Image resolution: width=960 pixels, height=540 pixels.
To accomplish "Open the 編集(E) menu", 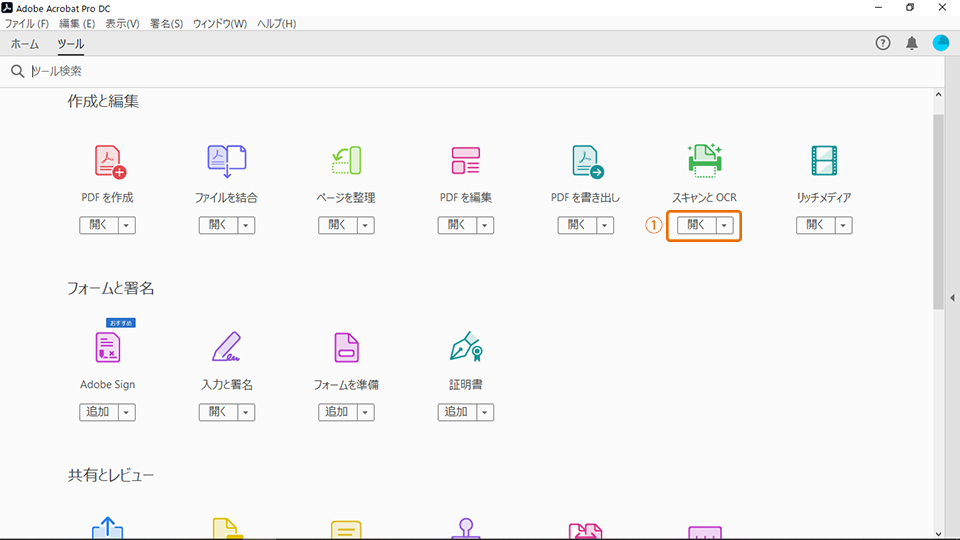I will pyautogui.click(x=77, y=23).
